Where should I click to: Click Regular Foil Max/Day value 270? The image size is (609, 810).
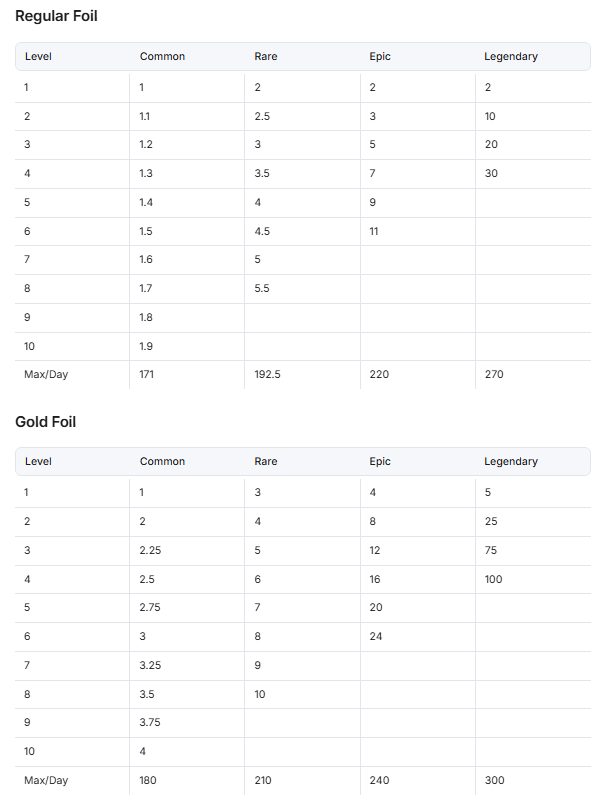[x=494, y=375]
